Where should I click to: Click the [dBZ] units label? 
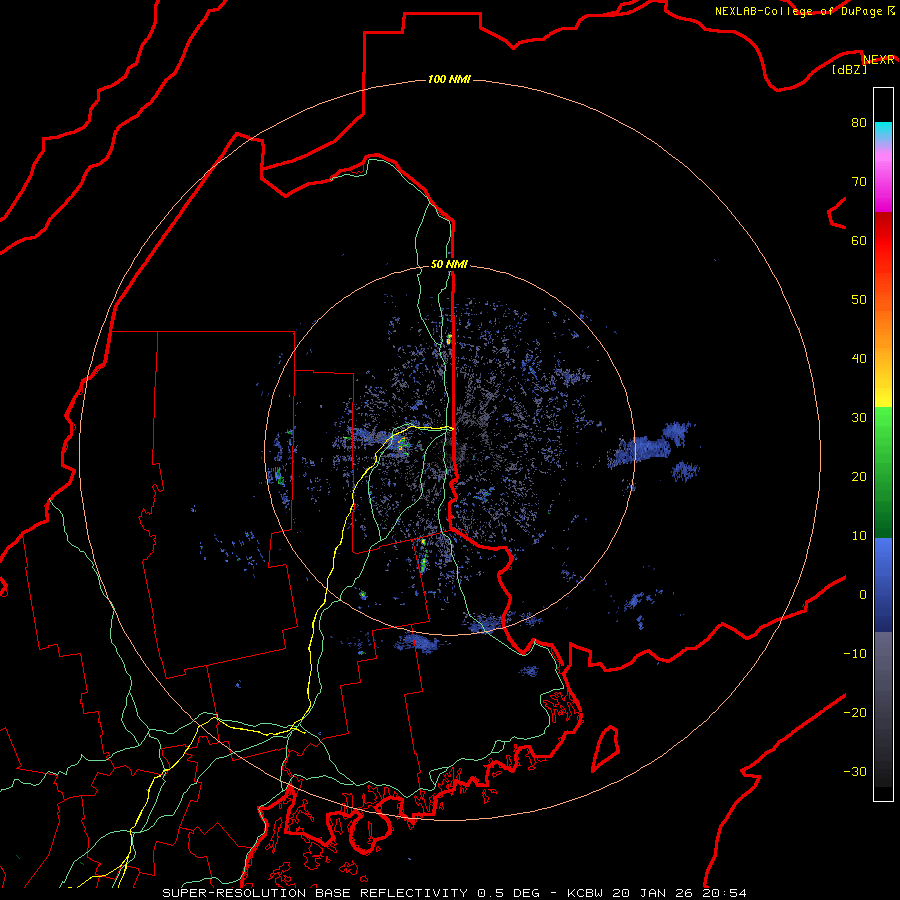[x=849, y=70]
